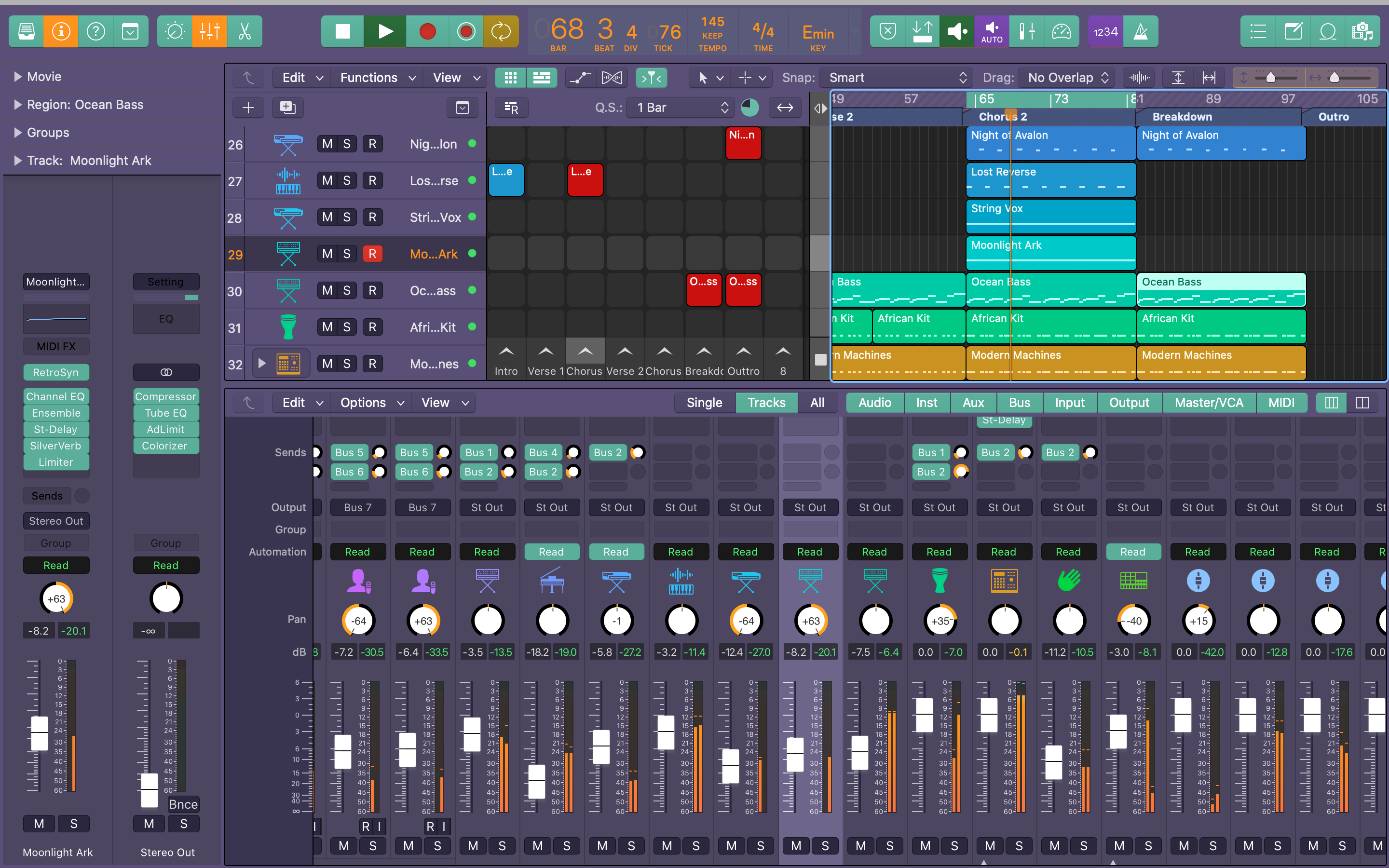Screen dimensions: 1389x868
Task: Click the Count-in 1234 button
Action: (1105, 31)
